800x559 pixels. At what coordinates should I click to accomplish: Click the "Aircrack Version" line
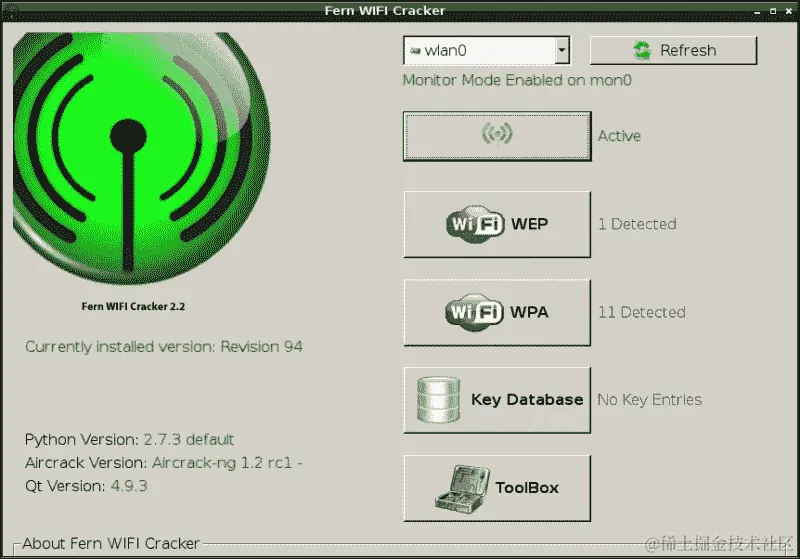[164, 463]
